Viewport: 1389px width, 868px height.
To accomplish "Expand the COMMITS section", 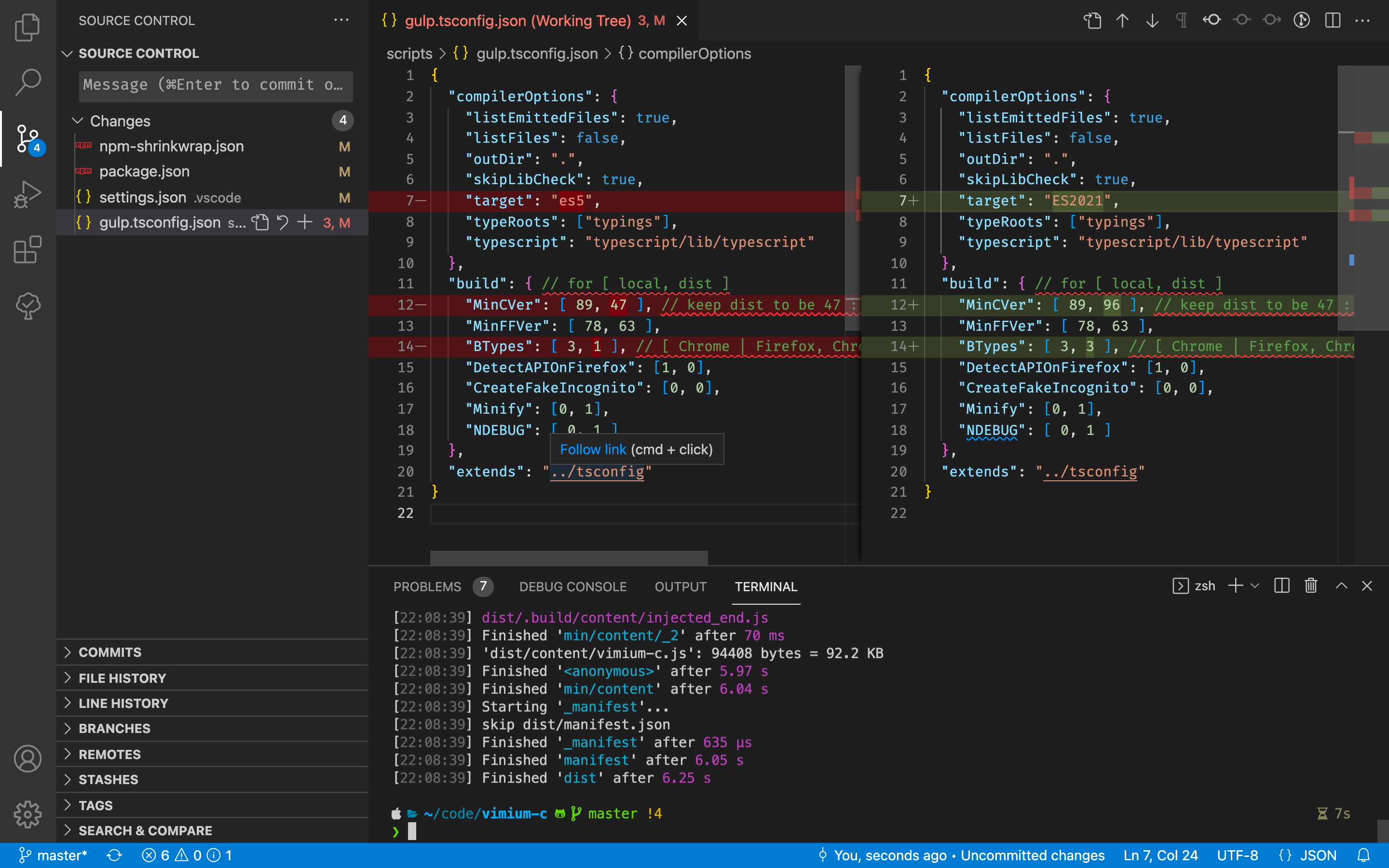I will (109, 652).
